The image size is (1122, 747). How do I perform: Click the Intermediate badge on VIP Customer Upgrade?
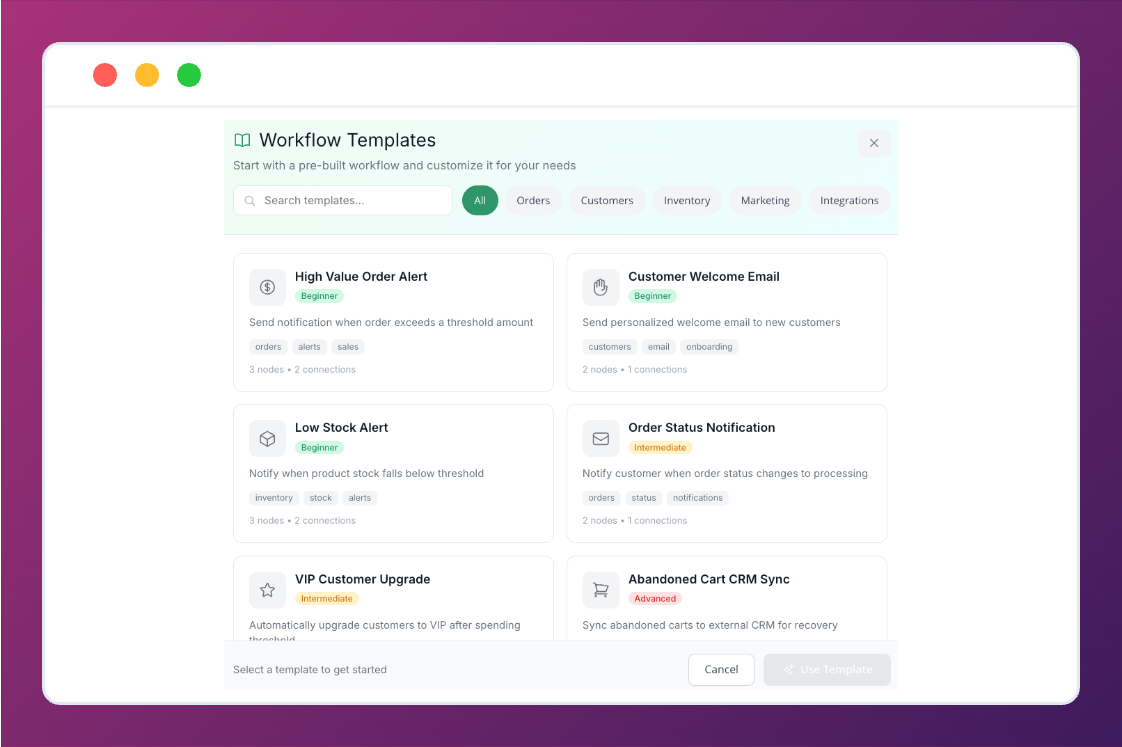pyautogui.click(x=326, y=599)
